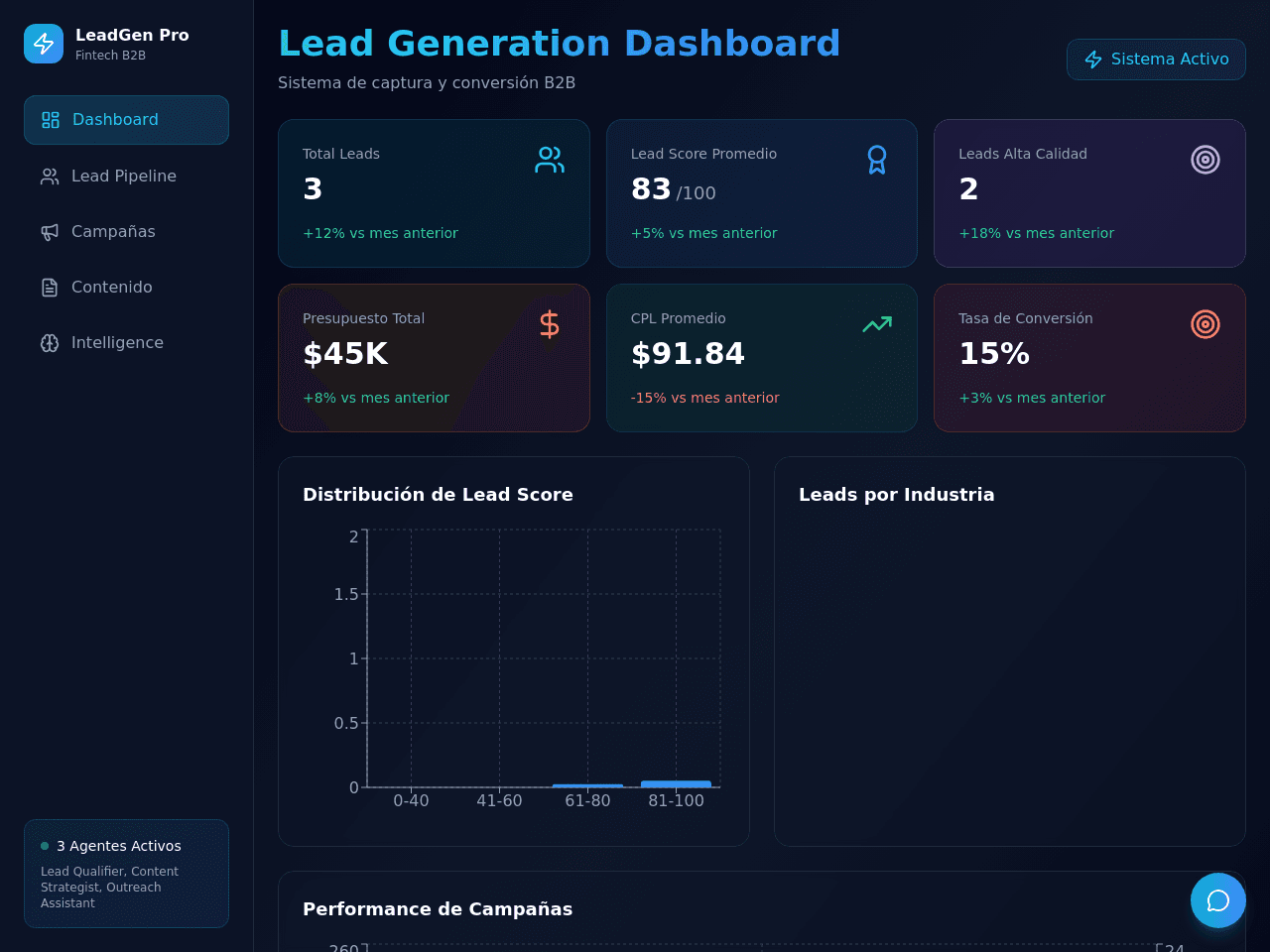Click the Lead Generation Dashboard title
Image resolution: width=1270 pixels, height=952 pixels.
click(560, 44)
